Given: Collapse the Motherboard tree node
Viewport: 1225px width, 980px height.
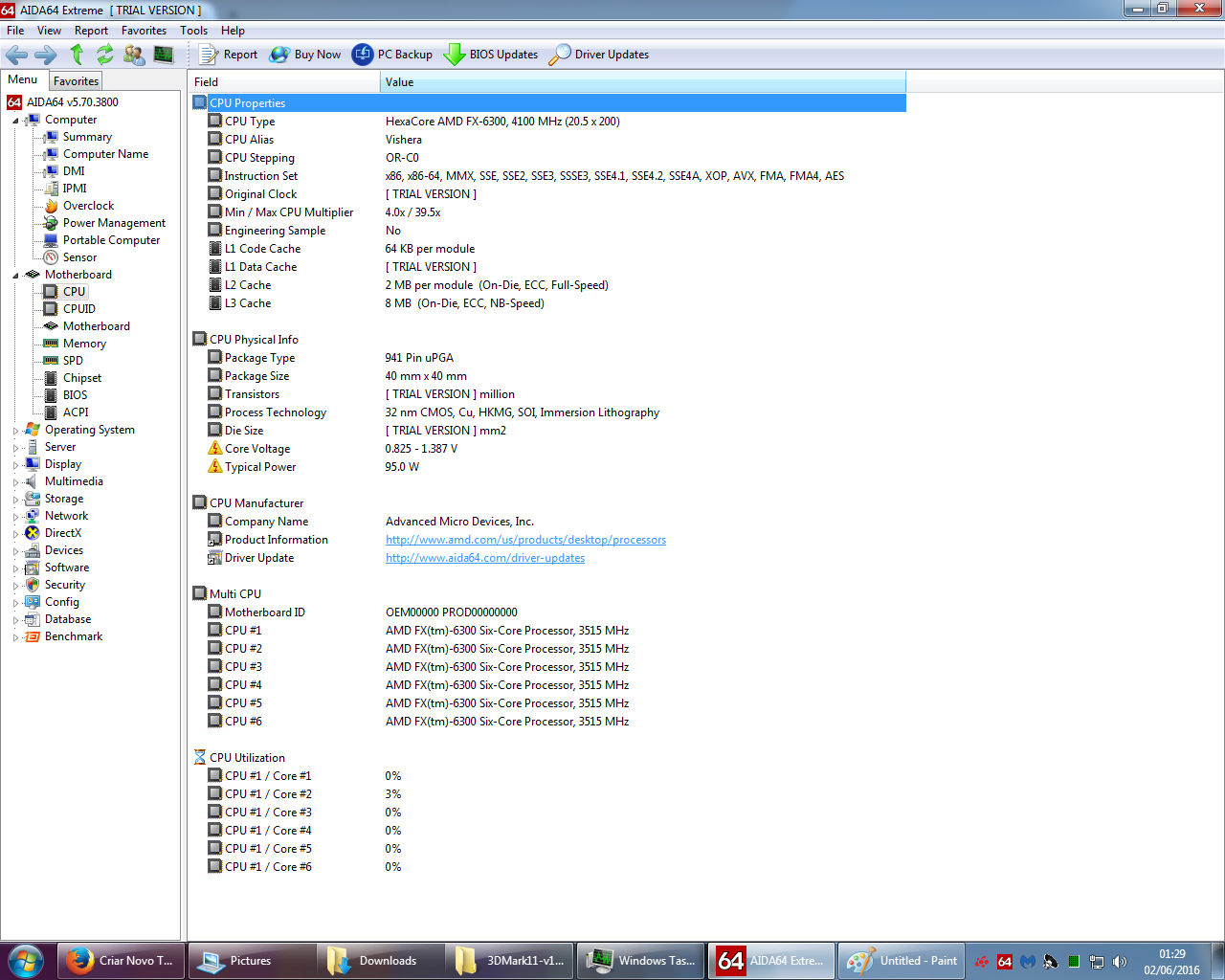Looking at the screenshot, I should point(15,276).
